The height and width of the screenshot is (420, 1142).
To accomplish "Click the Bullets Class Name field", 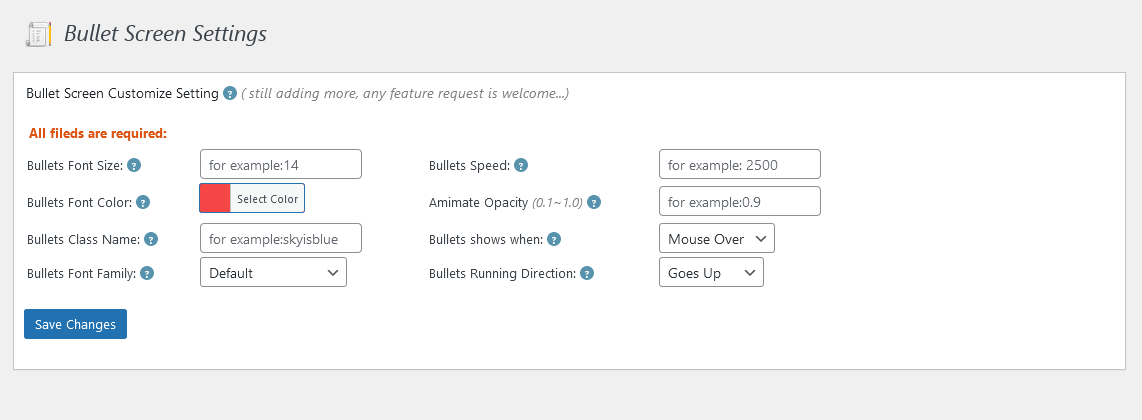I will coord(280,238).
